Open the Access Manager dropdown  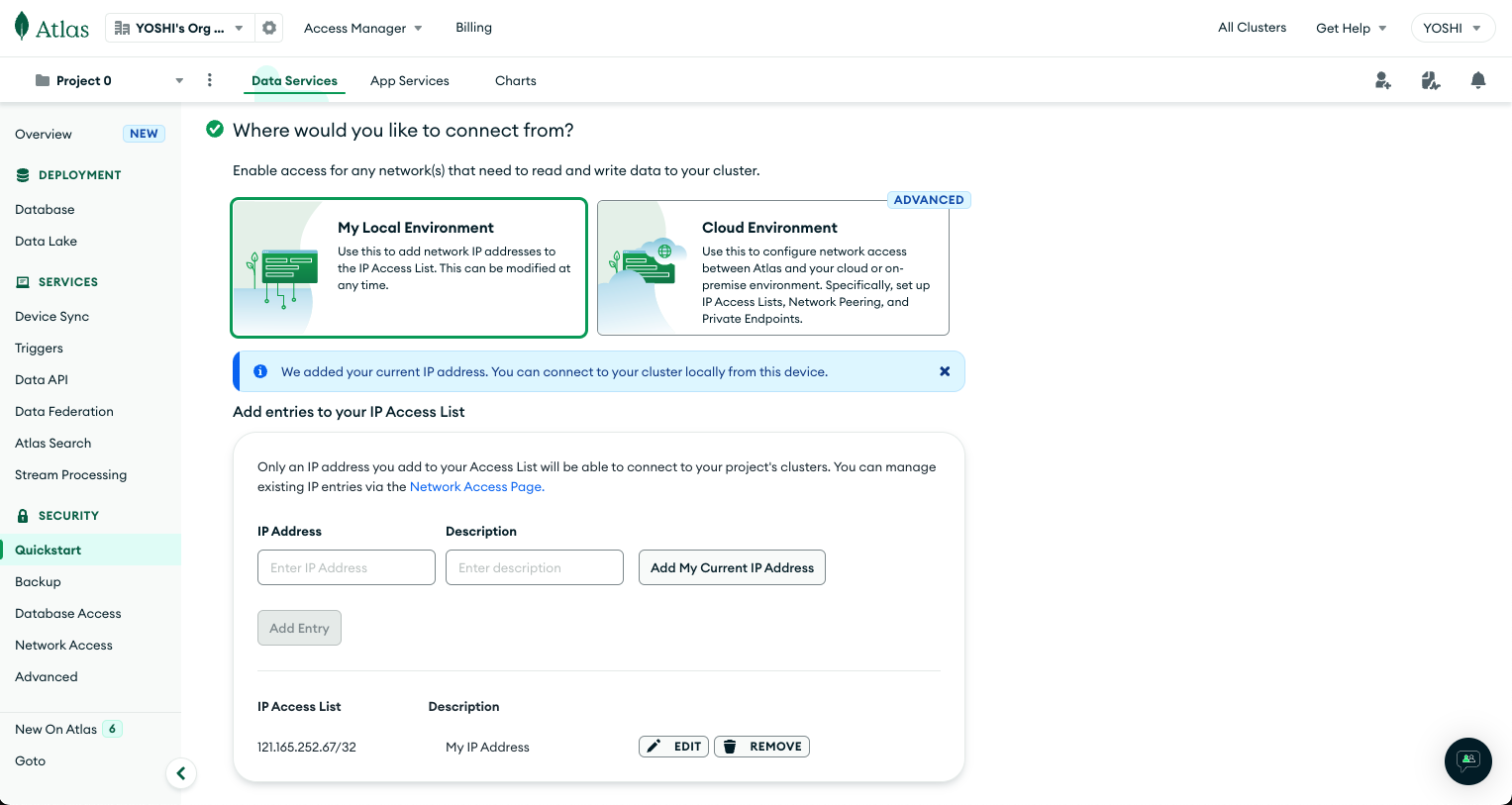pyautogui.click(x=363, y=28)
